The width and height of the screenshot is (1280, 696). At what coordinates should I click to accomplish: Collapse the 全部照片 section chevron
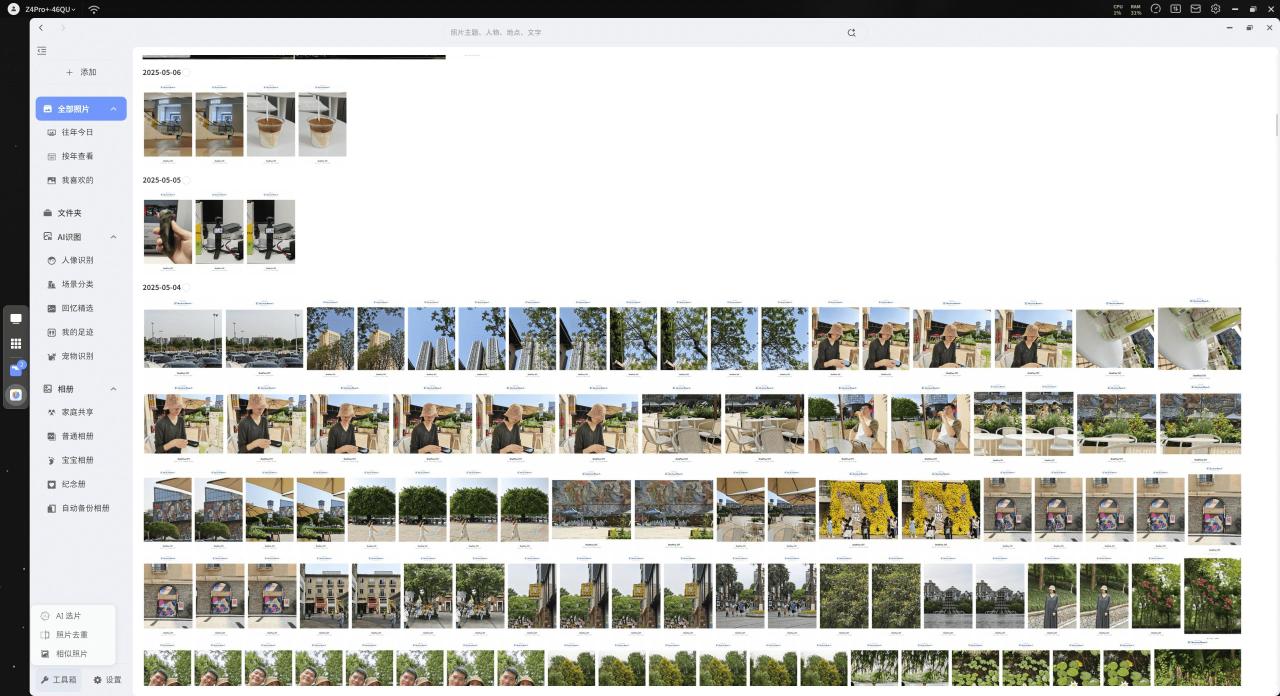[113, 109]
